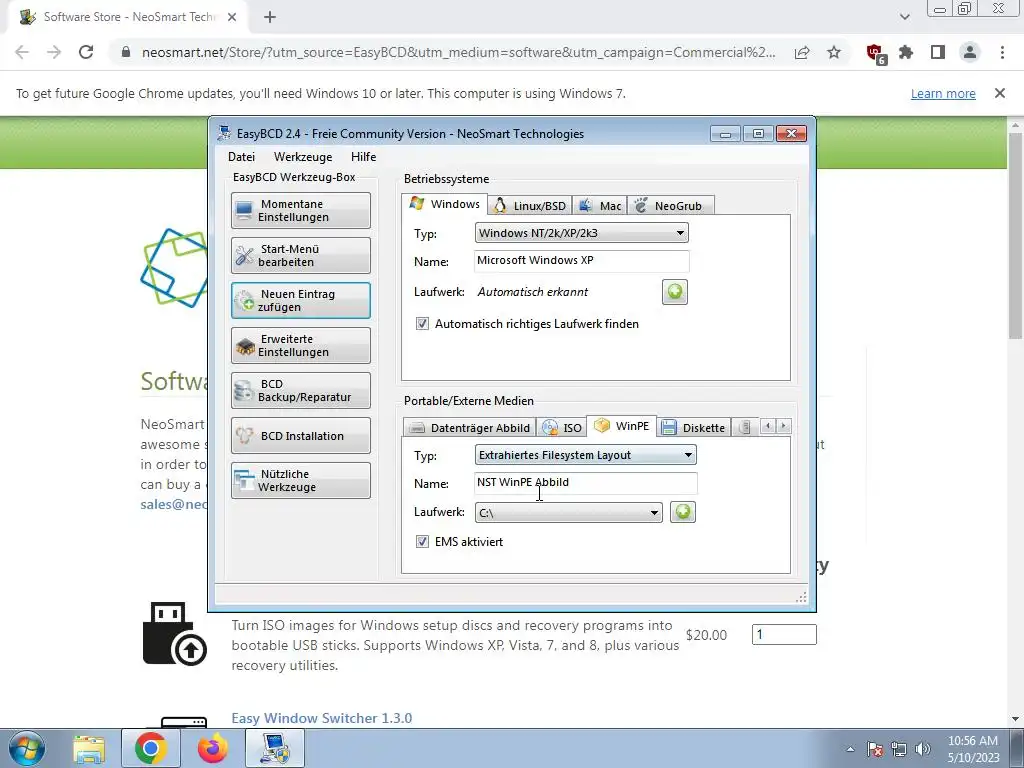The height and width of the screenshot is (768, 1024).
Task: Share this page icon in Chrome
Action: point(802,52)
